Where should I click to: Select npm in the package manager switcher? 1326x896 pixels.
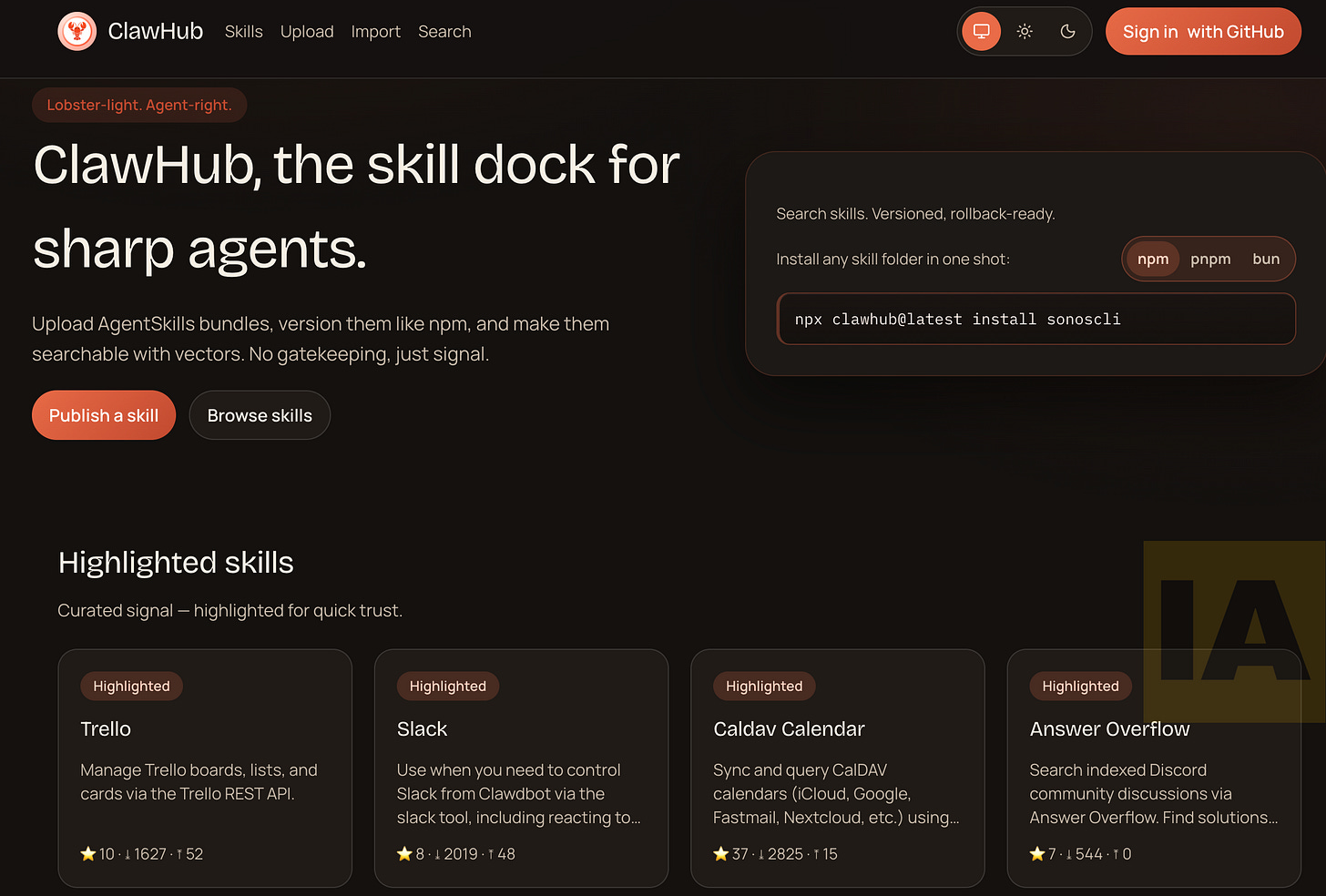tap(1152, 259)
